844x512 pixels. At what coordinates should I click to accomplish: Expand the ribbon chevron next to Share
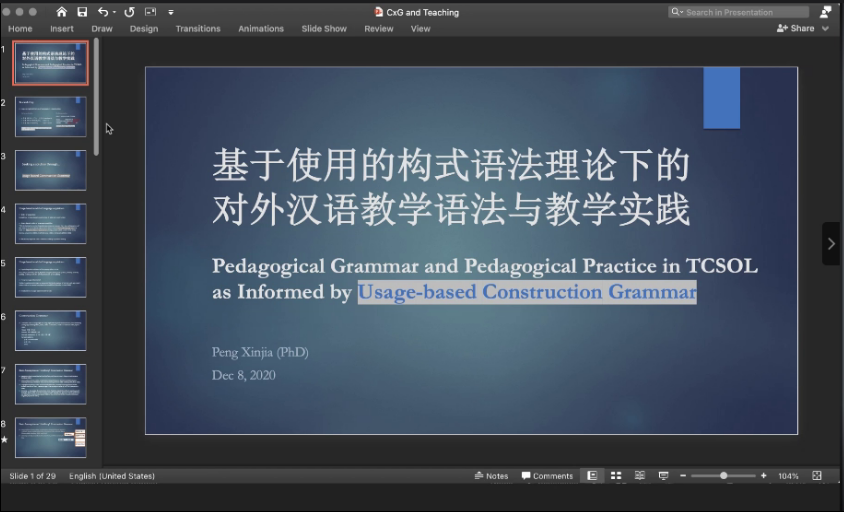click(x=826, y=29)
